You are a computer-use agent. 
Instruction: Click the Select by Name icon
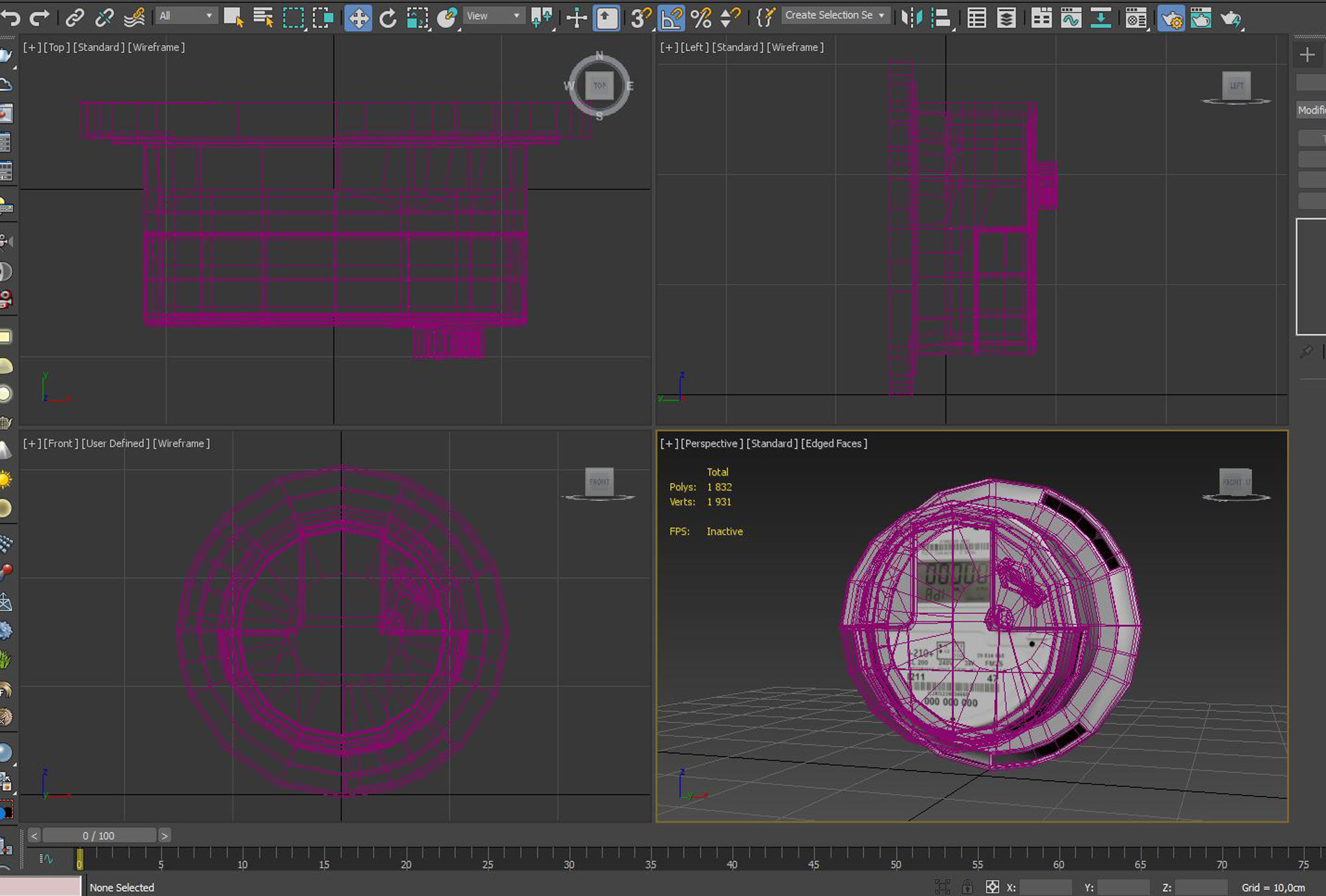pos(263,18)
